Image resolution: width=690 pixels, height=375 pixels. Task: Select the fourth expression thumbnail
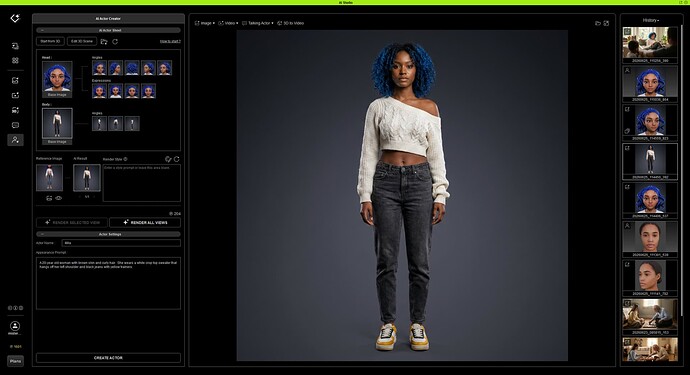tap(148, 91)
